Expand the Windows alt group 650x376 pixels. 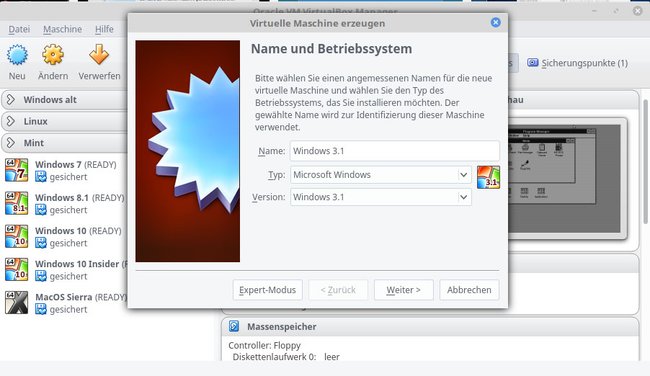(11, 99)
